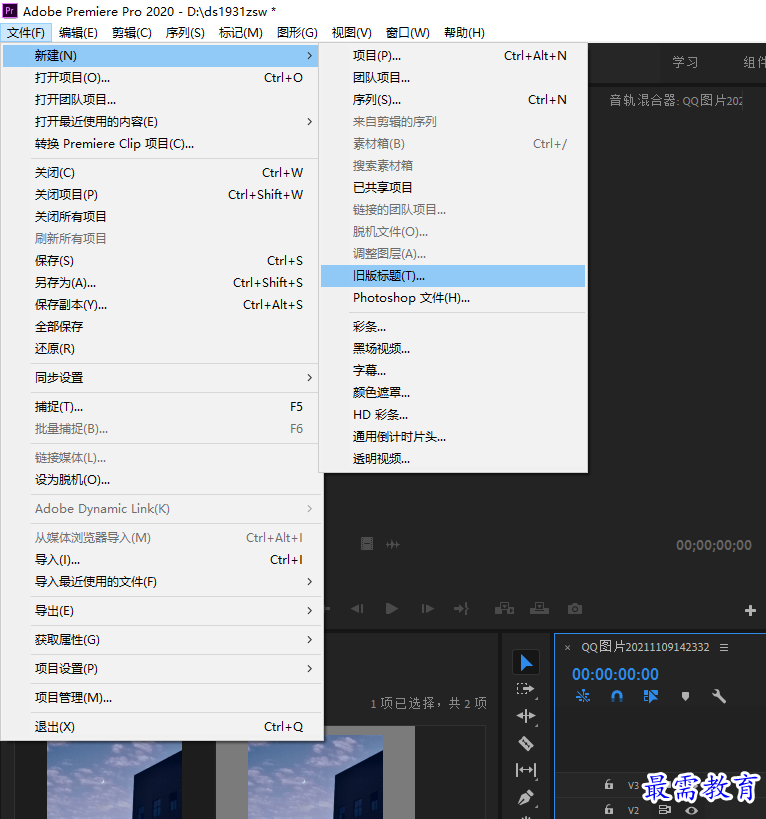
Task: Click the Premiere Pro app icon in title bar
Action: coord(10,10)
